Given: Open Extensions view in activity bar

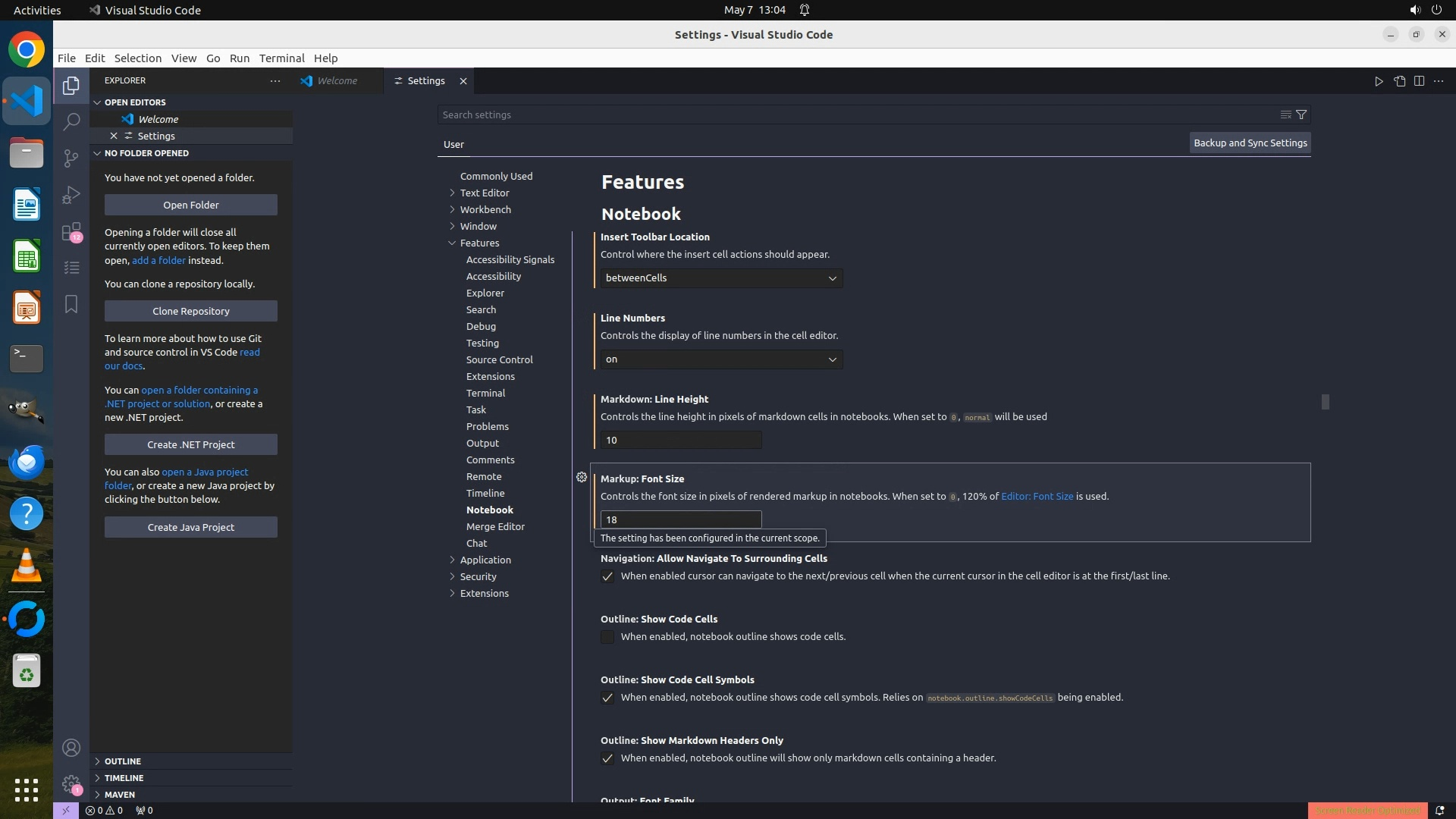Looking at the screenshot, I should (71, 232).
